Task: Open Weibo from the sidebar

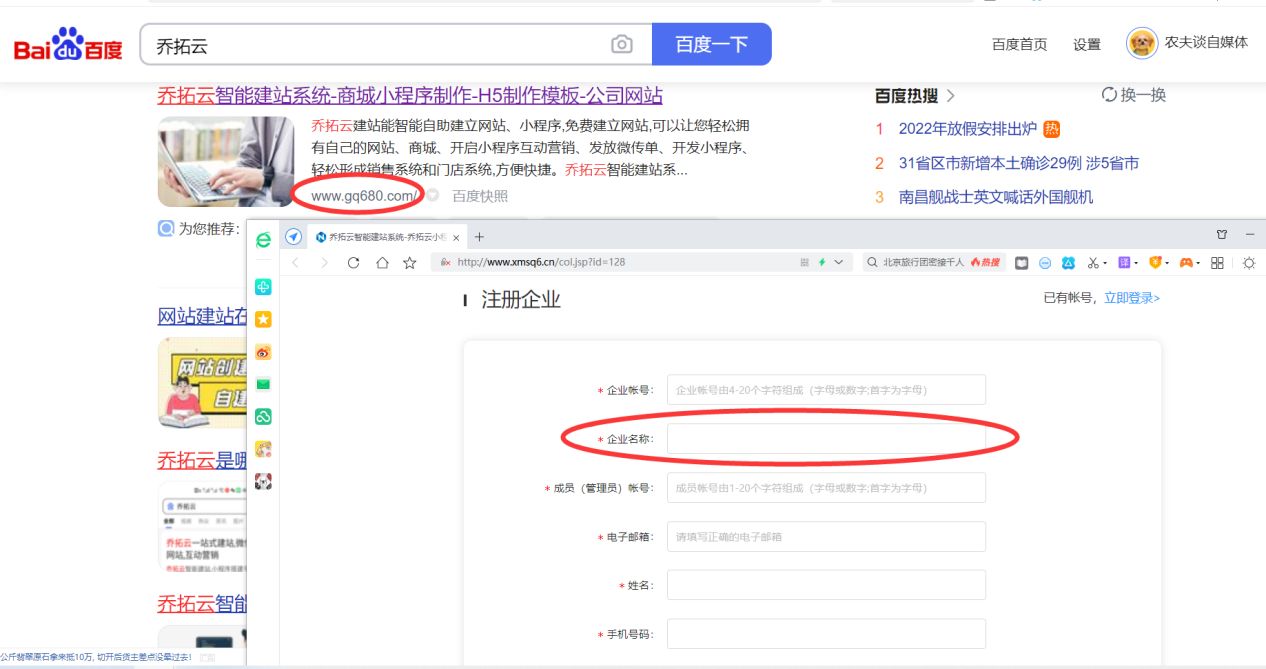Action: [263, 352]
